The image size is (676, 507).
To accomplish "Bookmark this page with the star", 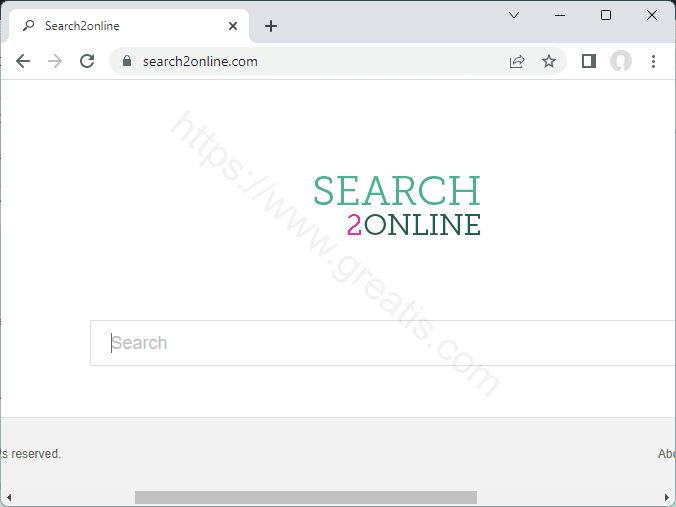I will [x=549, y=61].
